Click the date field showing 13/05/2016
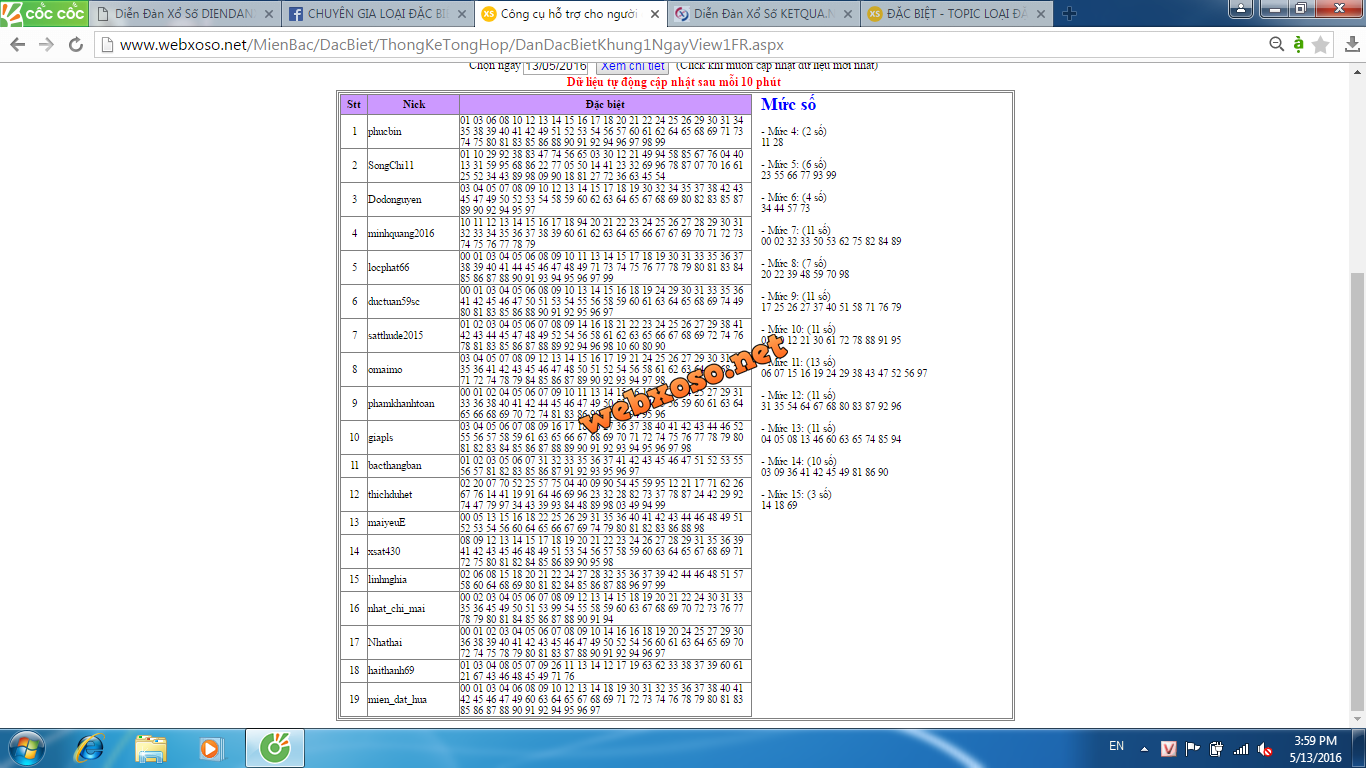The image size is (1366, 768). pyautogui.click(x=555, y=66)
